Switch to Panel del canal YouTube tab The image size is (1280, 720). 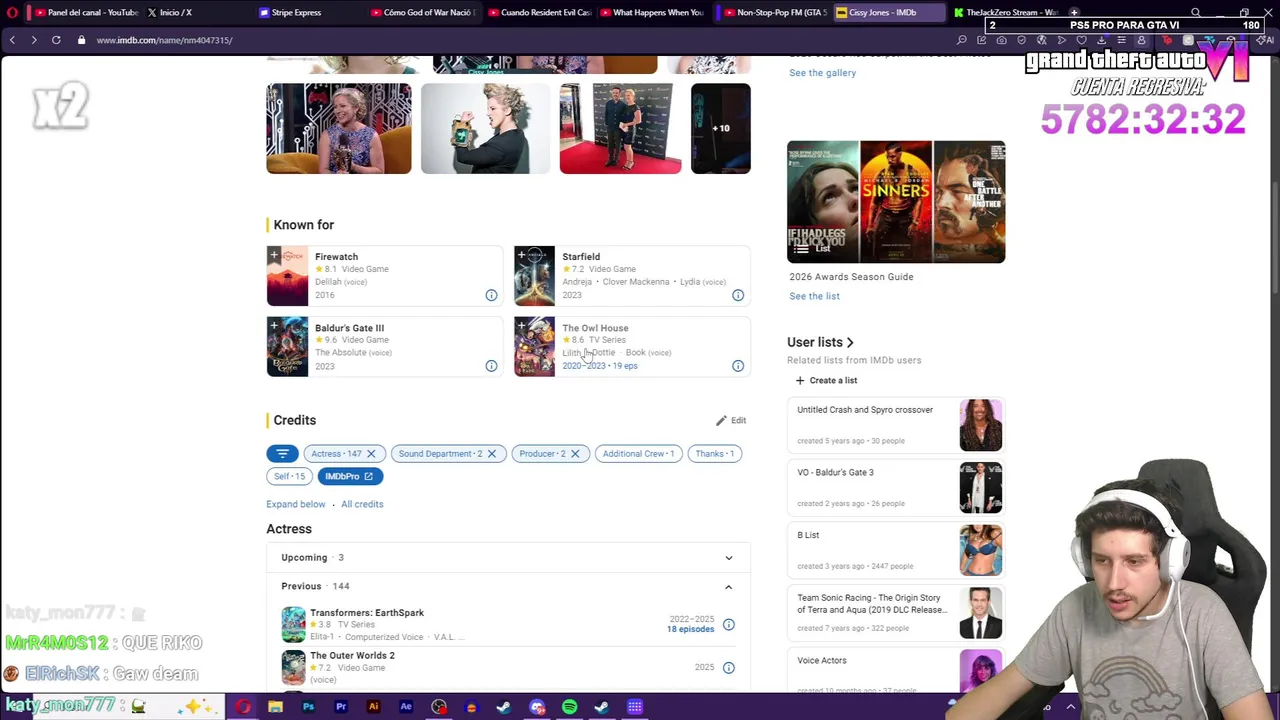pos(86,12)
